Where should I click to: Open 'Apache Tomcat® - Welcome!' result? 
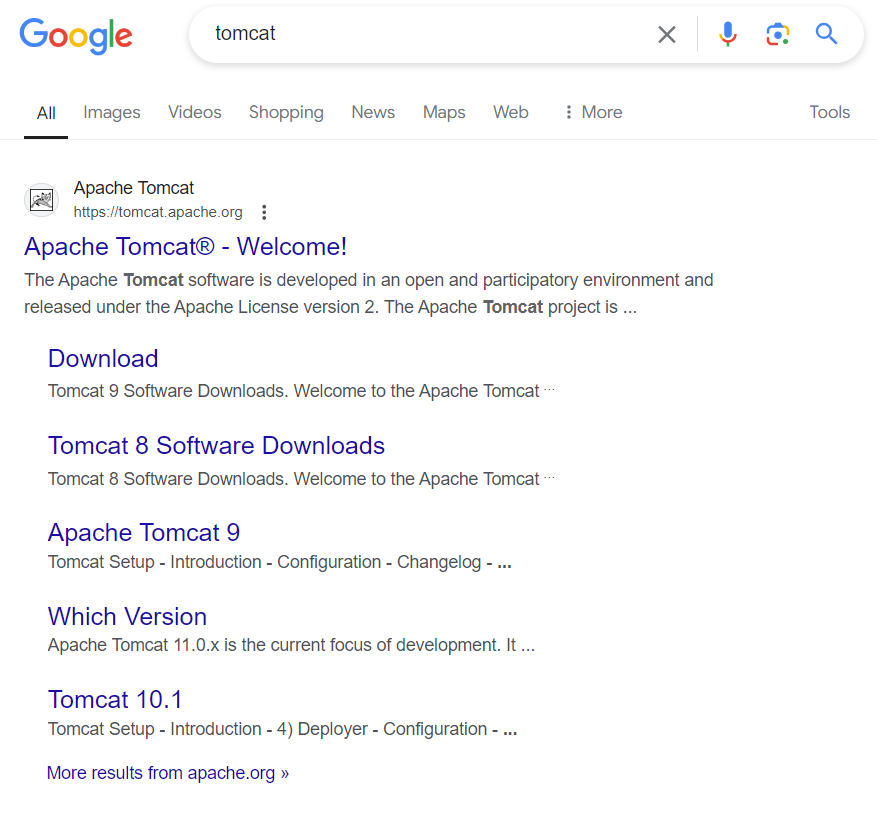tap(185, 247)
